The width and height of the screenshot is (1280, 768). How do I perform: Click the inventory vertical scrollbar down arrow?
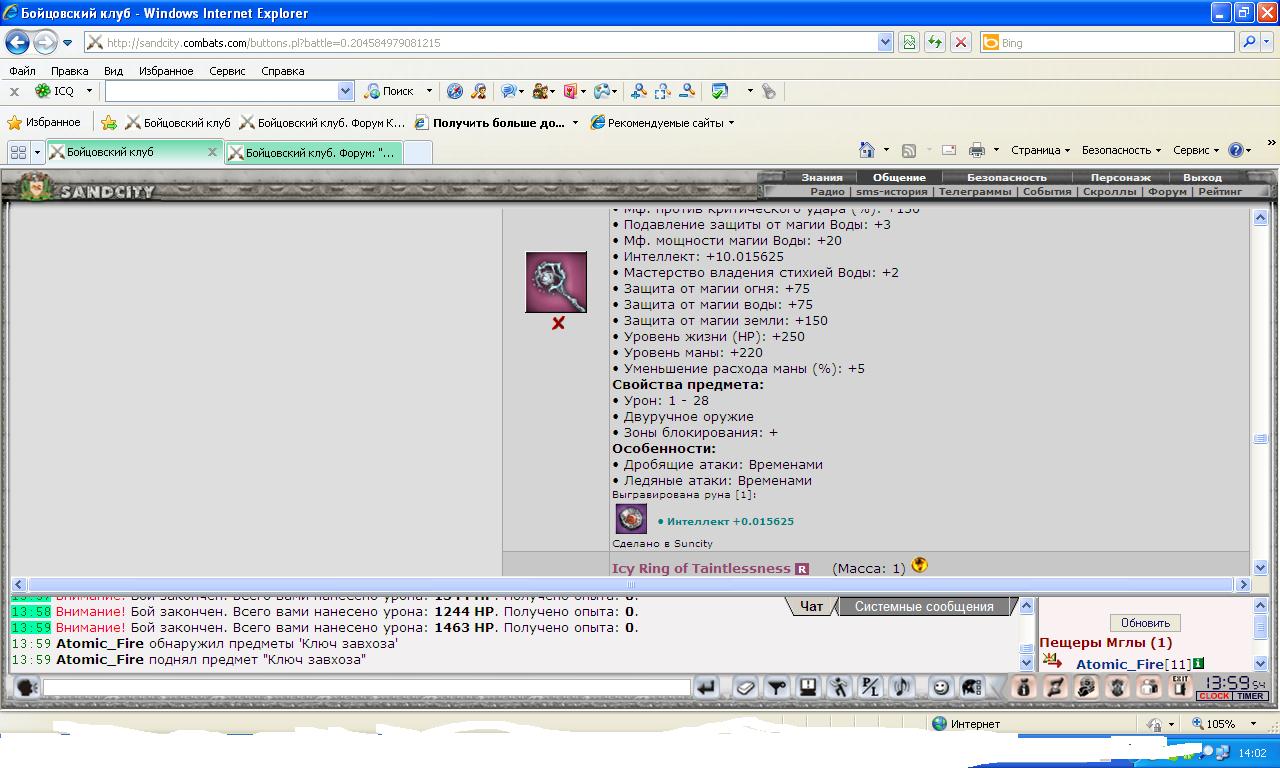[x=1260, y=567]
